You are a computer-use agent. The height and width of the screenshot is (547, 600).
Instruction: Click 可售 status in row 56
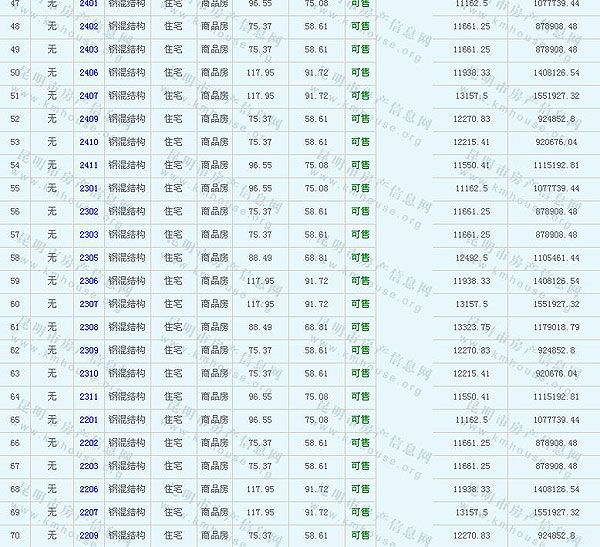[x=360, y=211]
